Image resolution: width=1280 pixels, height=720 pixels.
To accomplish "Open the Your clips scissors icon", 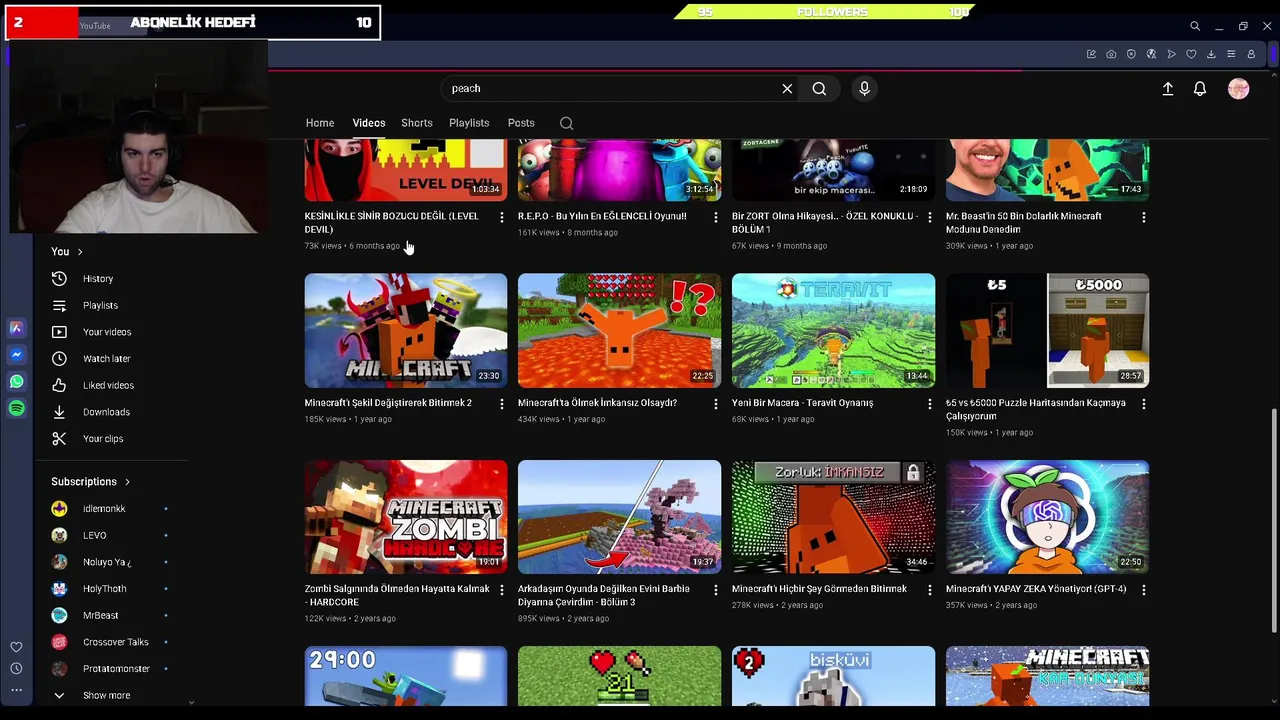I will tap(59, 439).
